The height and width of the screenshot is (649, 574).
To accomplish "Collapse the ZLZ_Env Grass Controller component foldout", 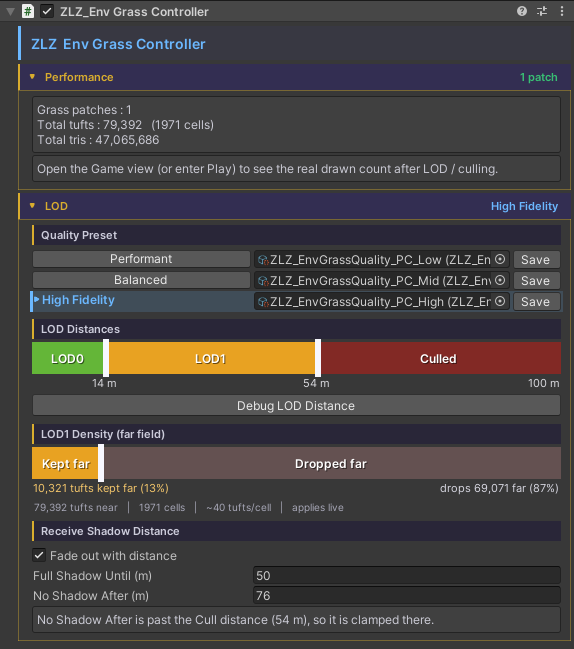I will pyautogui.click(x=10, y=12).
